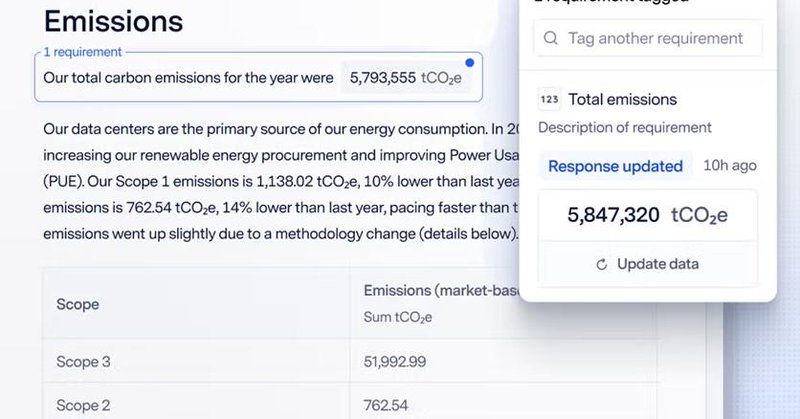The height and width of the screenshot is (419, 800).
Task: Click the Emissions section heading
Action: [x=113, y=21]
